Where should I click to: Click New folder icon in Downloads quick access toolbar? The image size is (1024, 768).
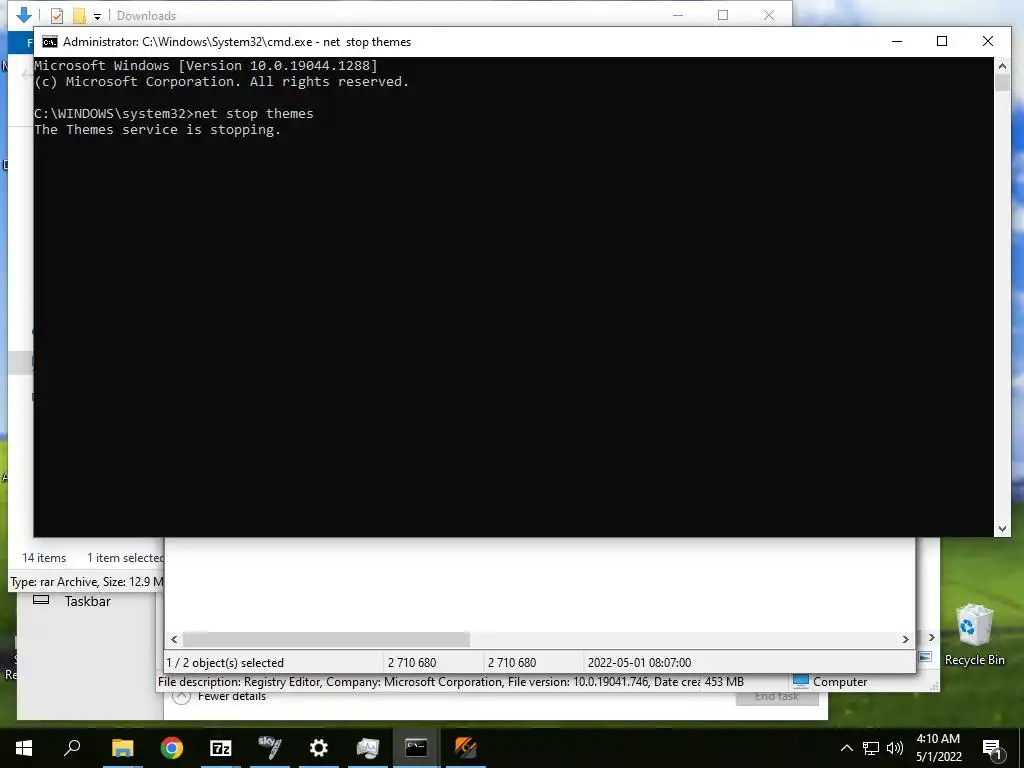click(x=79, y=15)
